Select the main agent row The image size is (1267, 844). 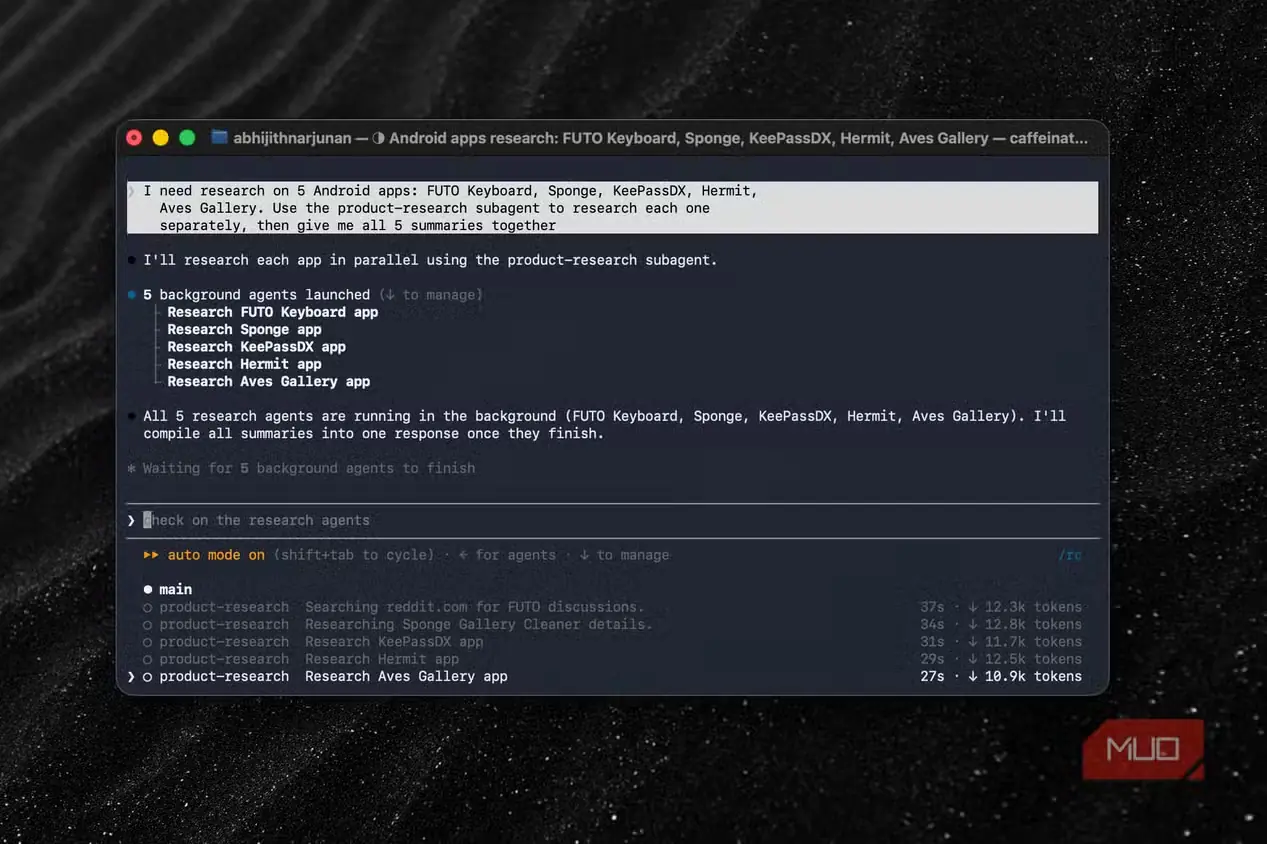point(612,590)
